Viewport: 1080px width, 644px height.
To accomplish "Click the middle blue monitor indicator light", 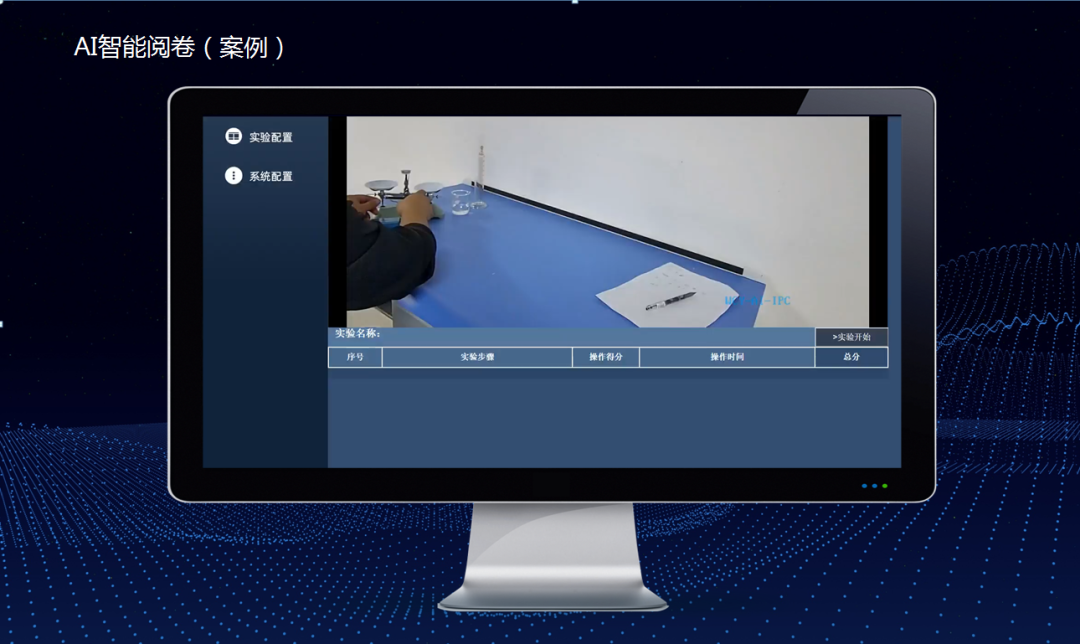I will click(874, 486).
